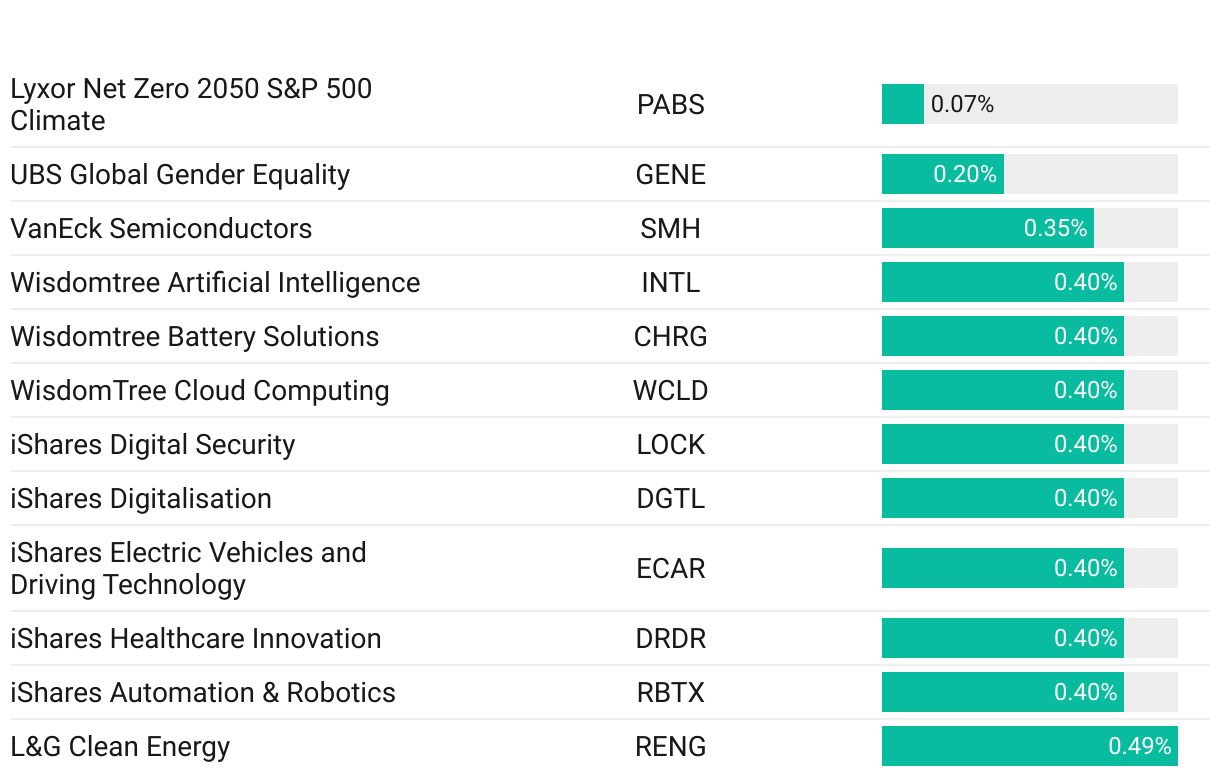The image size is (1220, 782).
Task: Click the iShares Digital Security name
Action: pyautogui.click(x=153, y=445)
